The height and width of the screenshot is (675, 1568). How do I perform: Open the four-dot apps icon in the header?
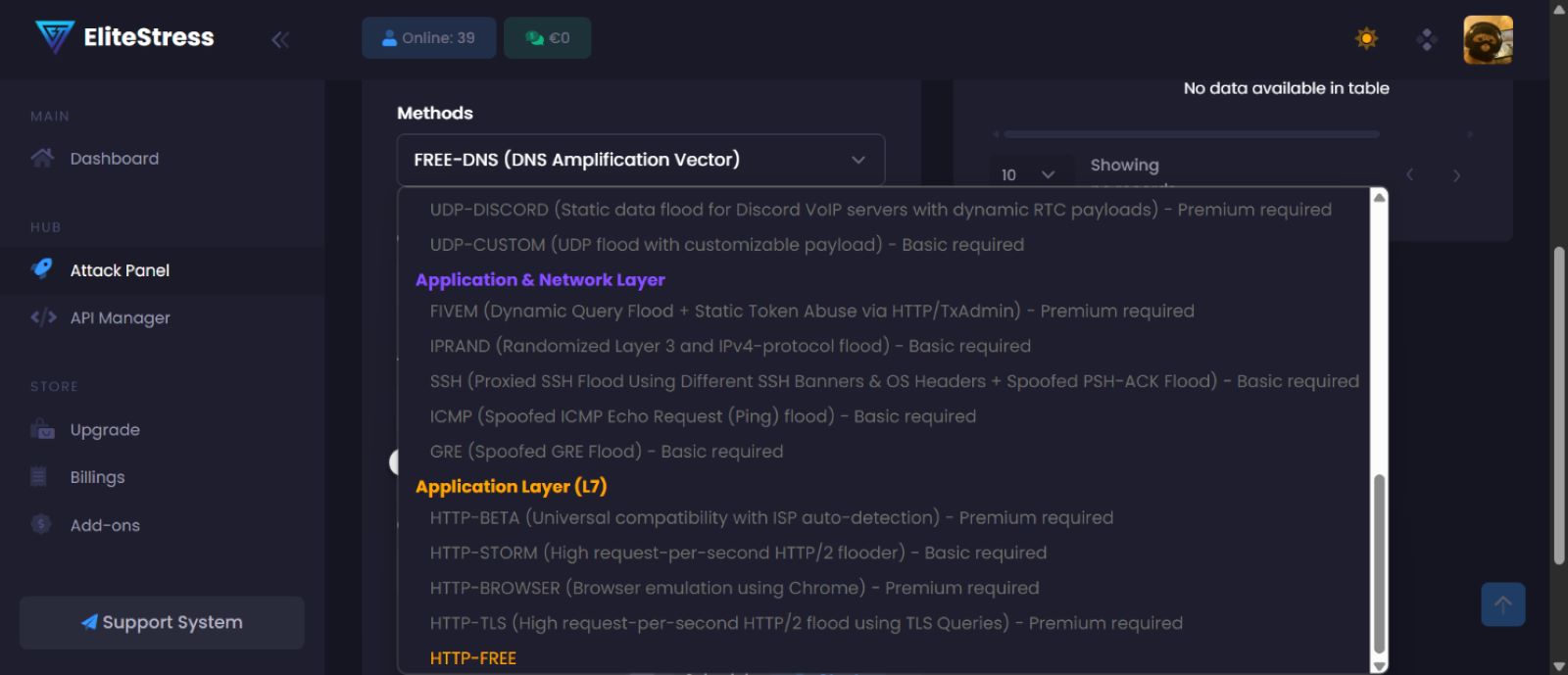point(1427,39)
